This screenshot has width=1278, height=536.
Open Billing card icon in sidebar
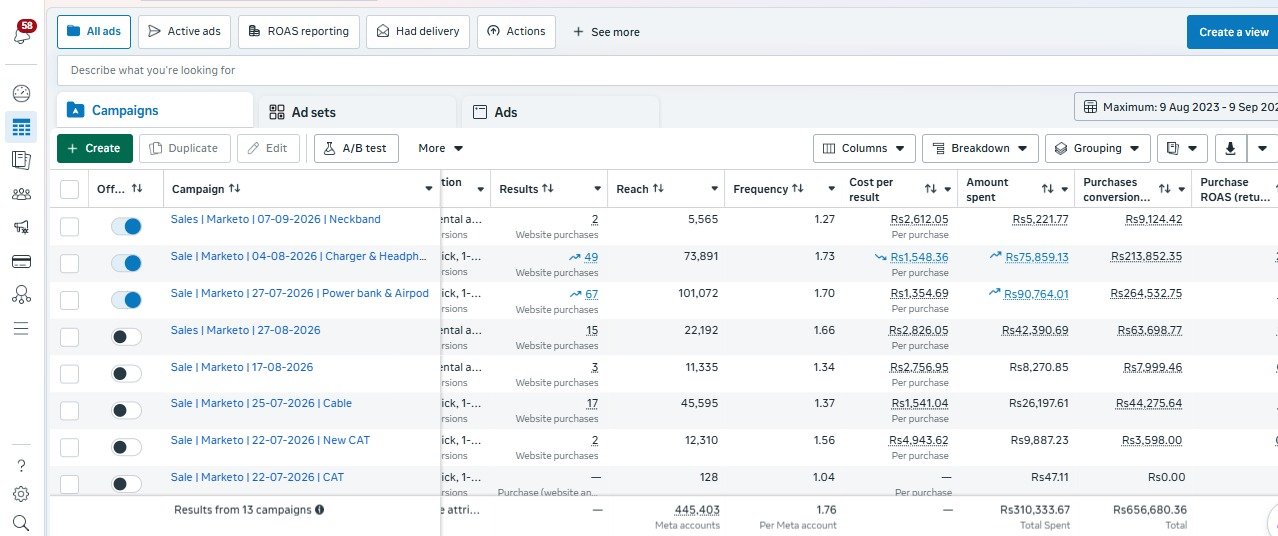click(x=21, y=262)
